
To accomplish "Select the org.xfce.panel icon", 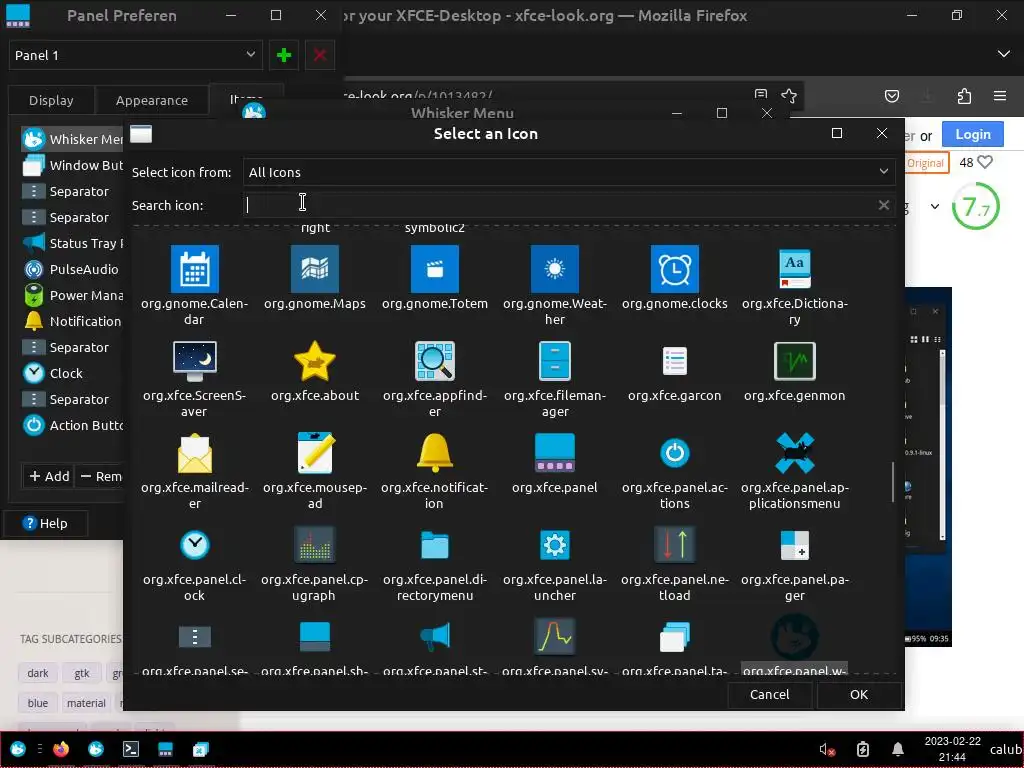I will [554, 453].
